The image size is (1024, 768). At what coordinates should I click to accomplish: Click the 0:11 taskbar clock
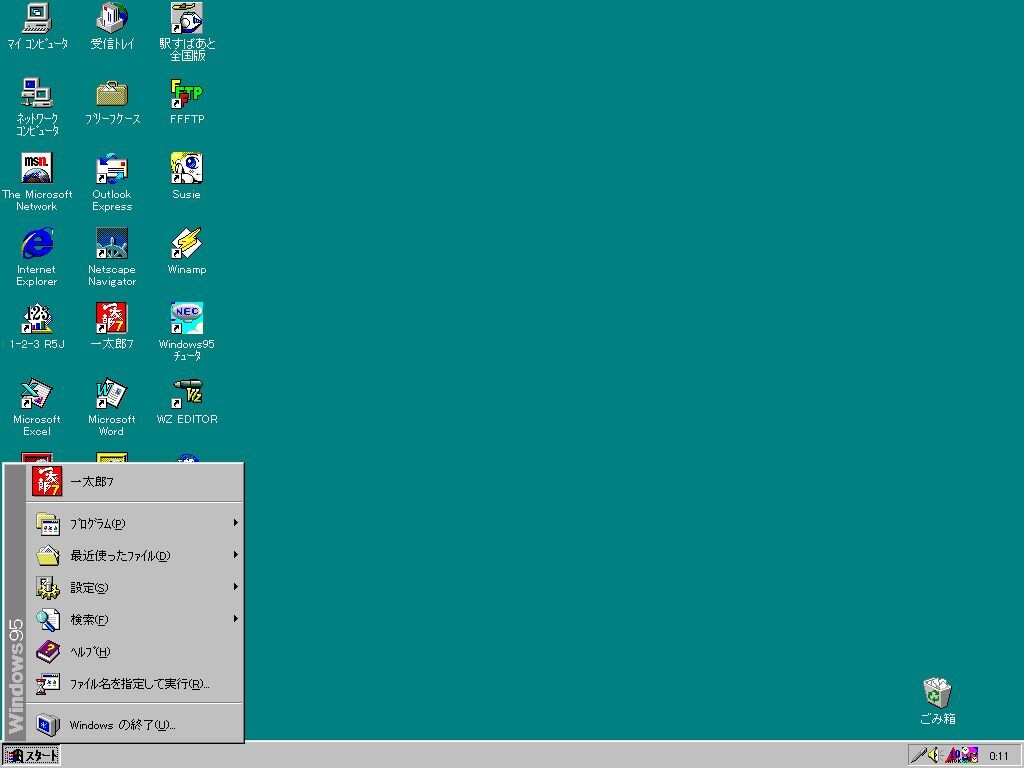[999, 756]
